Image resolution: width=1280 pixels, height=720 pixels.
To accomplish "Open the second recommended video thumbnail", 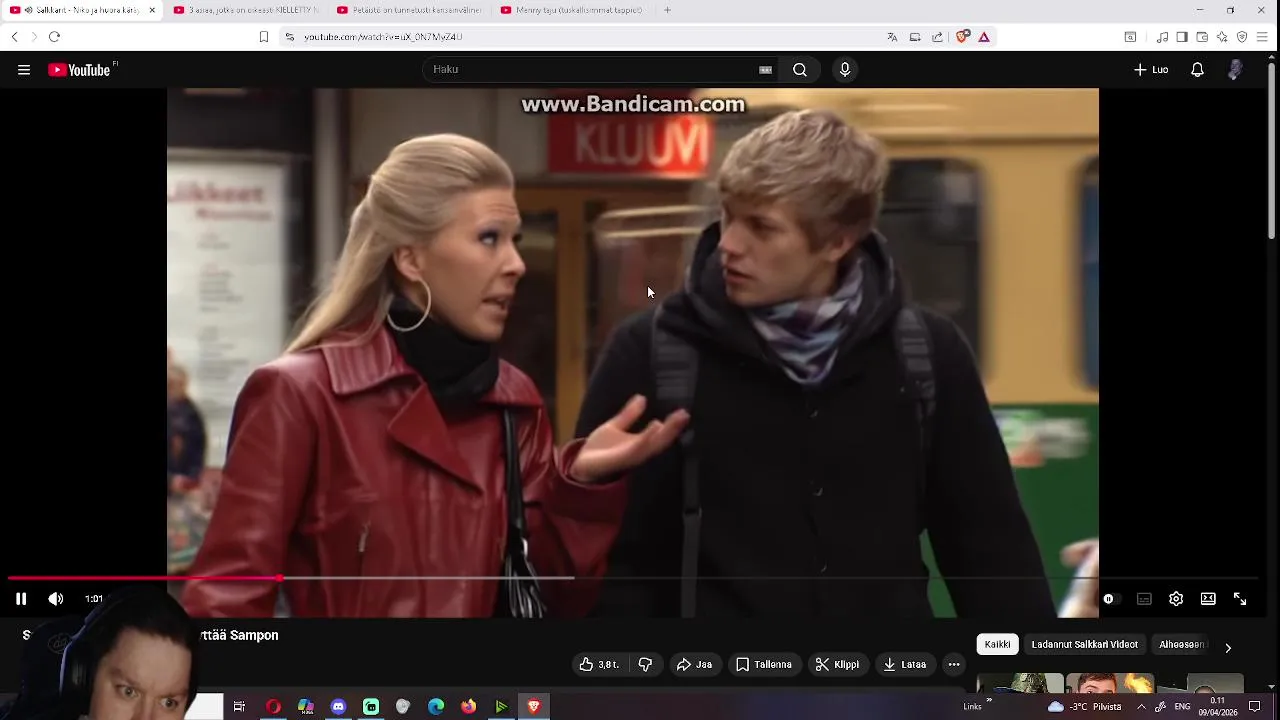I will (1110, 684).
